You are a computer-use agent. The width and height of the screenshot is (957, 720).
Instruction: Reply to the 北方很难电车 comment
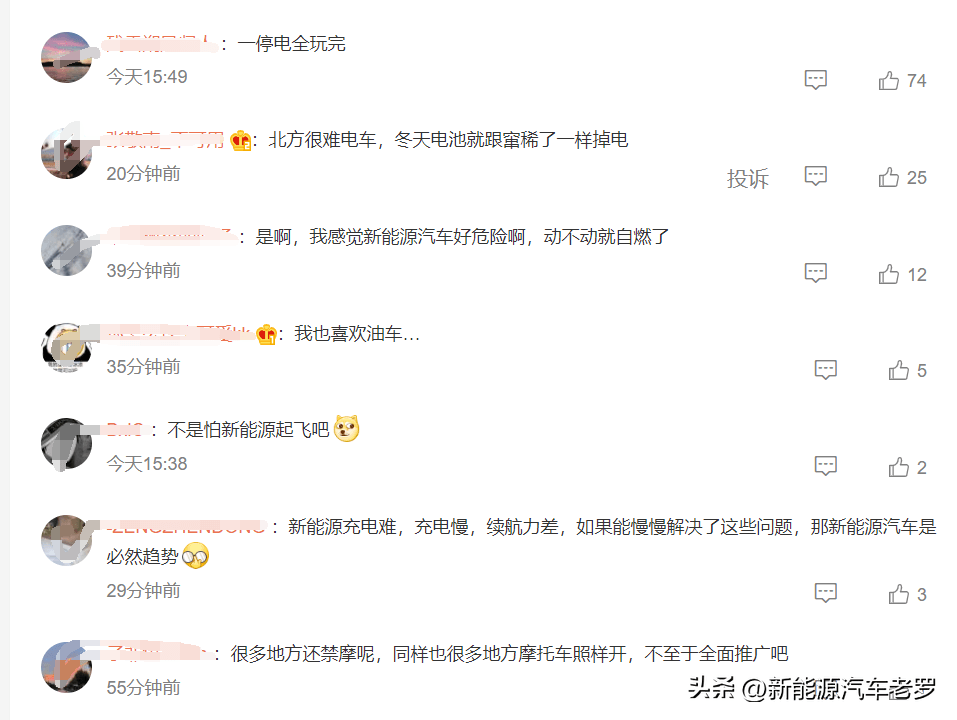pos(815,176)
